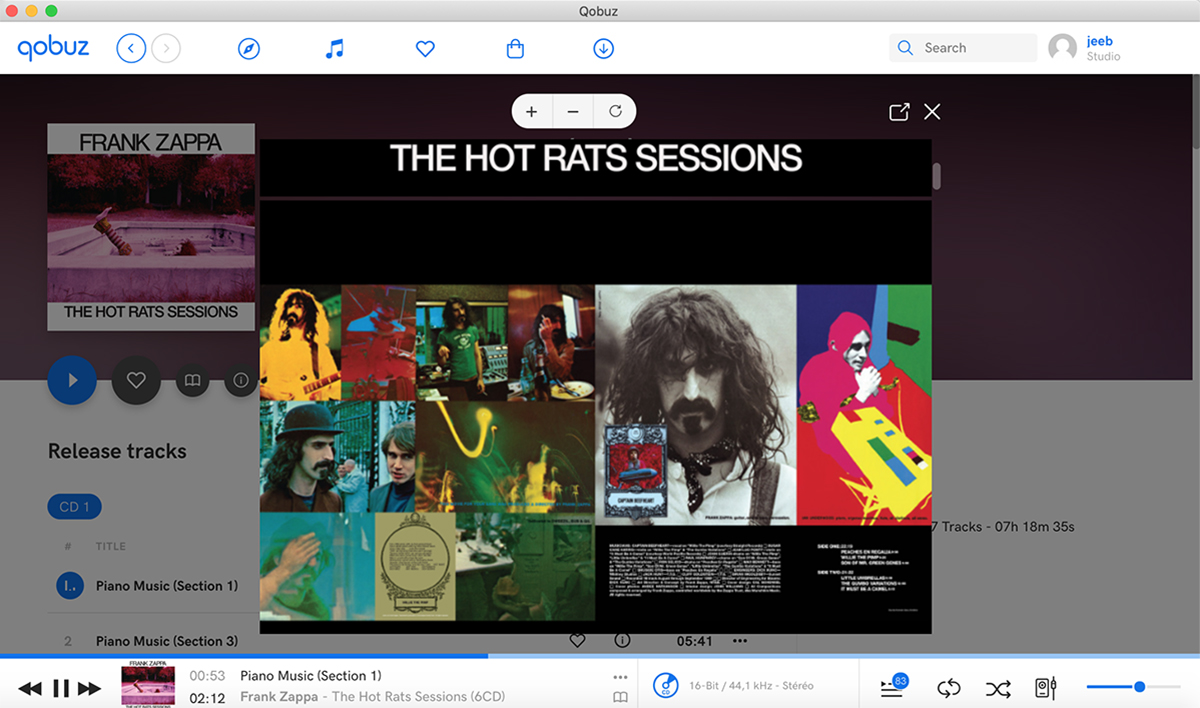This screenshot has height=708, width=1200.
Task: Zoom out of the booklet with minus
Action: [x=573, y=111]
